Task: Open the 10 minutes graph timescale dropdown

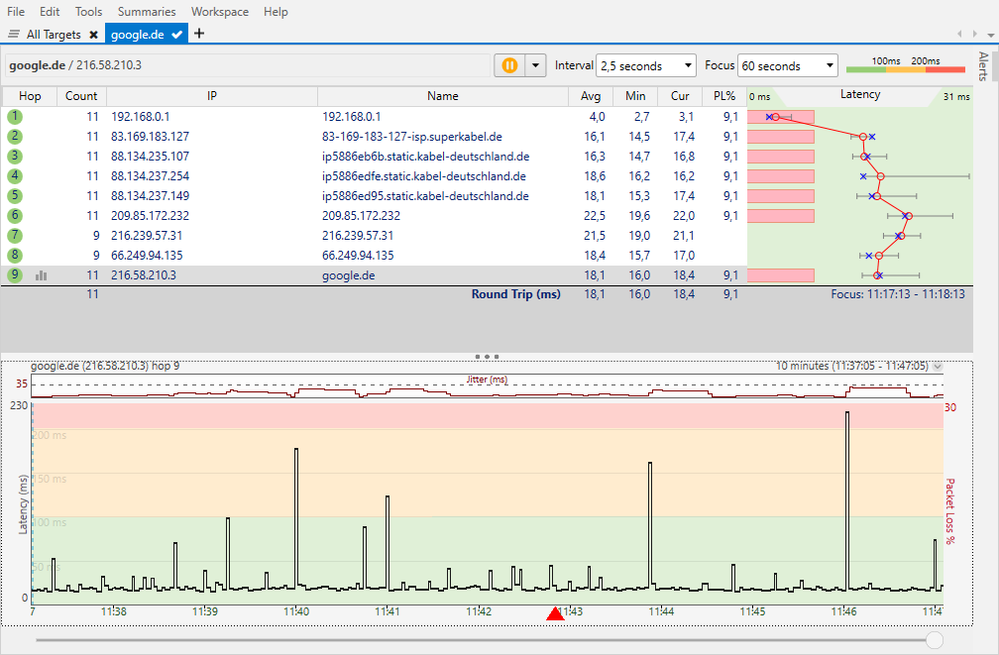Action: point(936,366)
